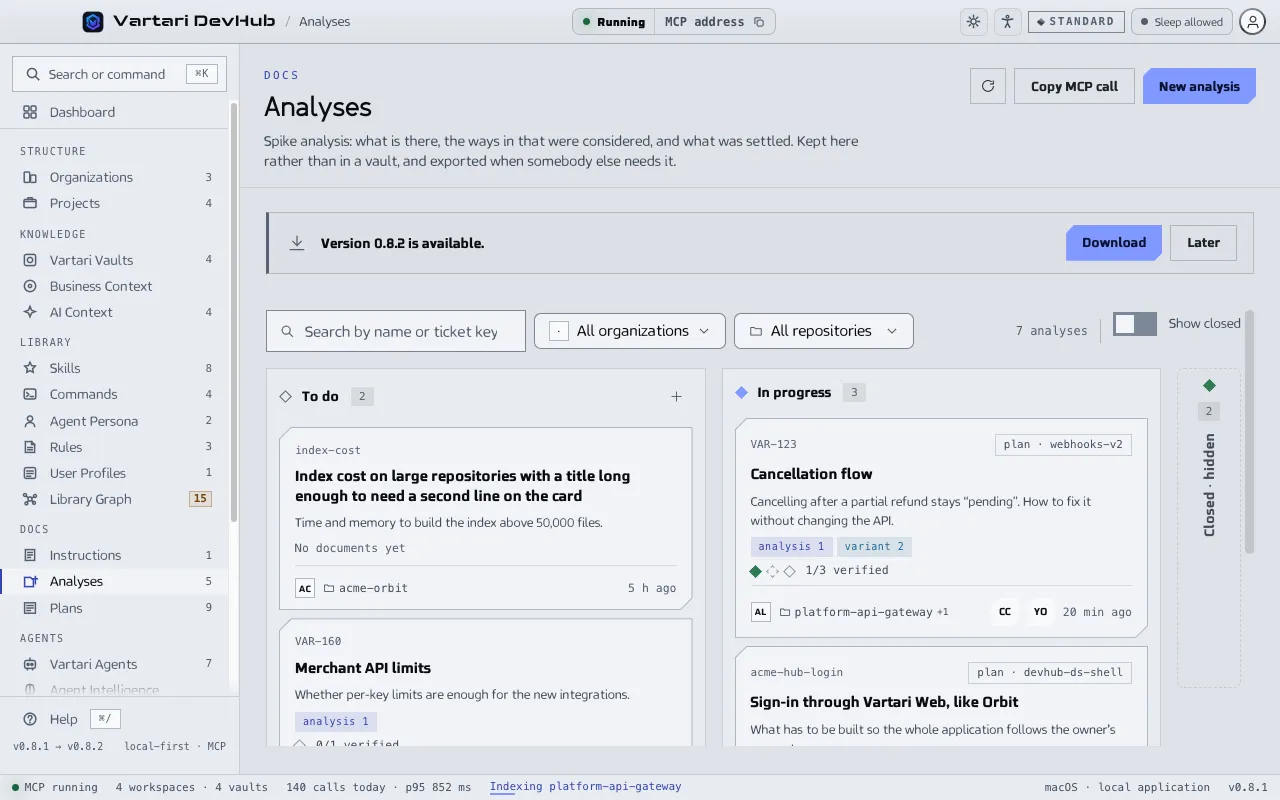The image size is (1280, 800).
Task: Switch theme using the sun icon
Action: 973,22
